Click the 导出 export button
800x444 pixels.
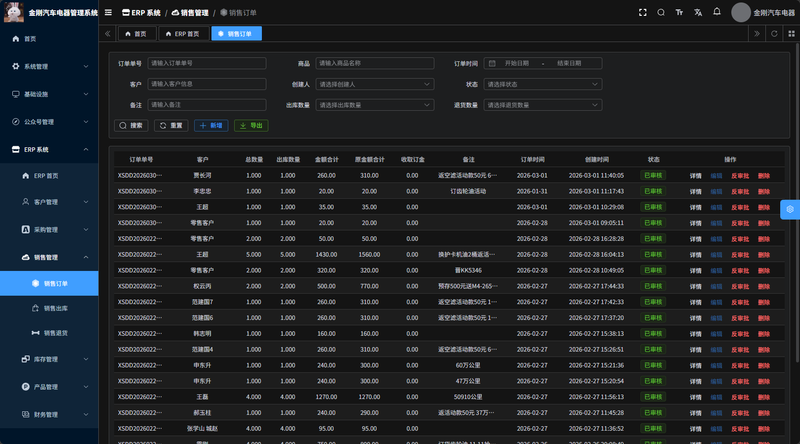click(251, 125)
